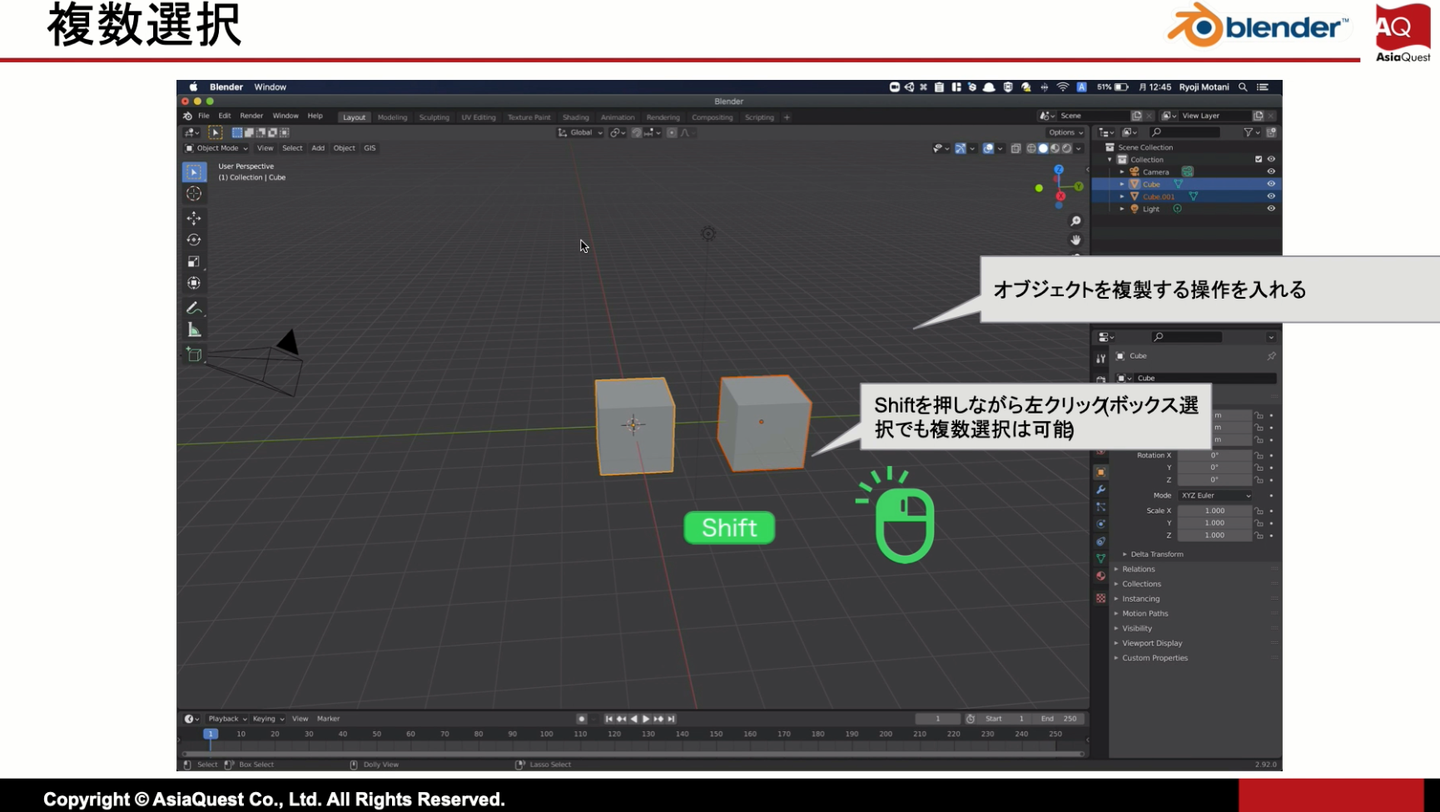Toggle visibility of the Light object
Screen dimensions: 1440x812
pos(1271,209)
